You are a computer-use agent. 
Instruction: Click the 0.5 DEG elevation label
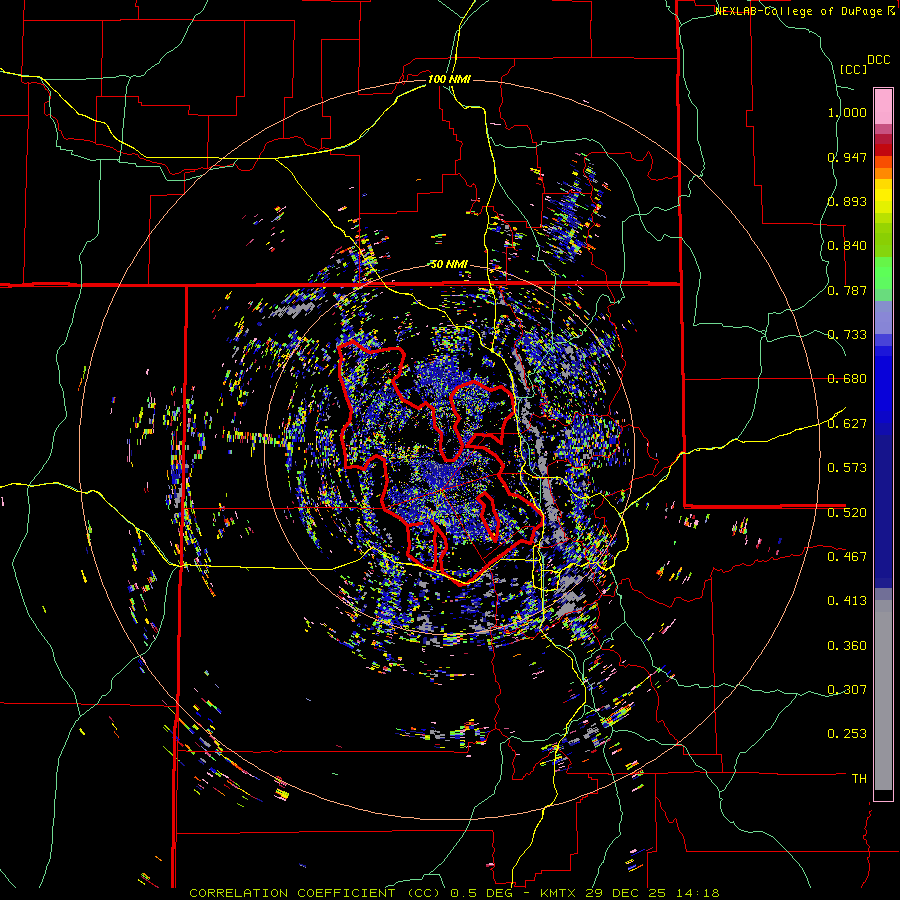[484, 893]
